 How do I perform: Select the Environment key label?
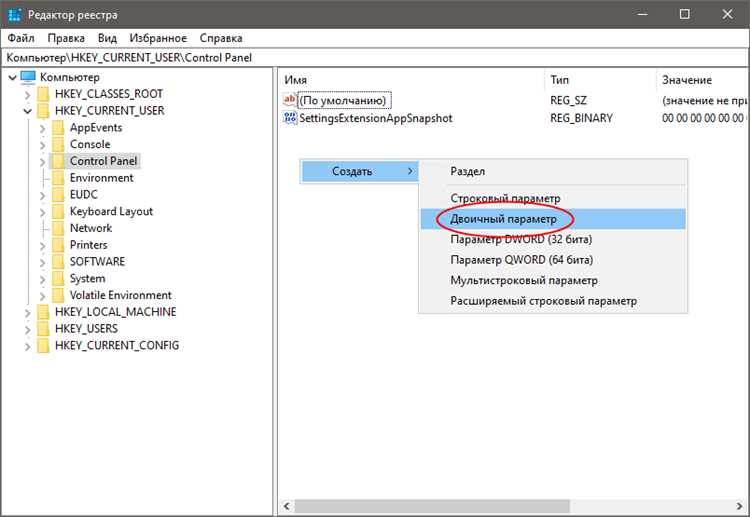[102, 178]
